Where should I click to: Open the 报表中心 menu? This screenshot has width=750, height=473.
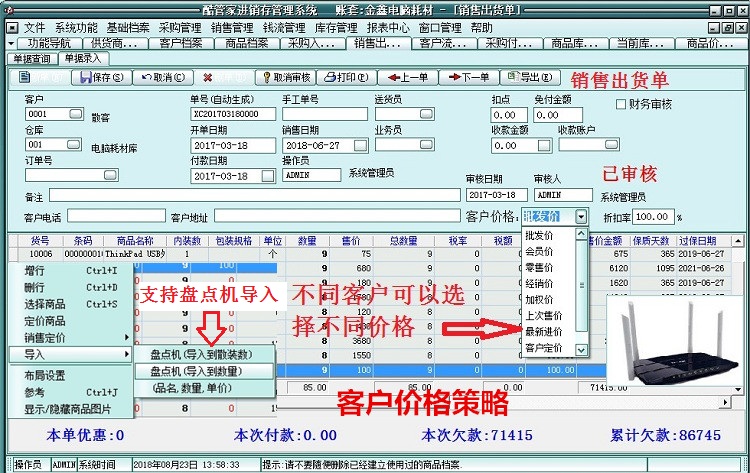pyautogui.click(x=388, y=28)
